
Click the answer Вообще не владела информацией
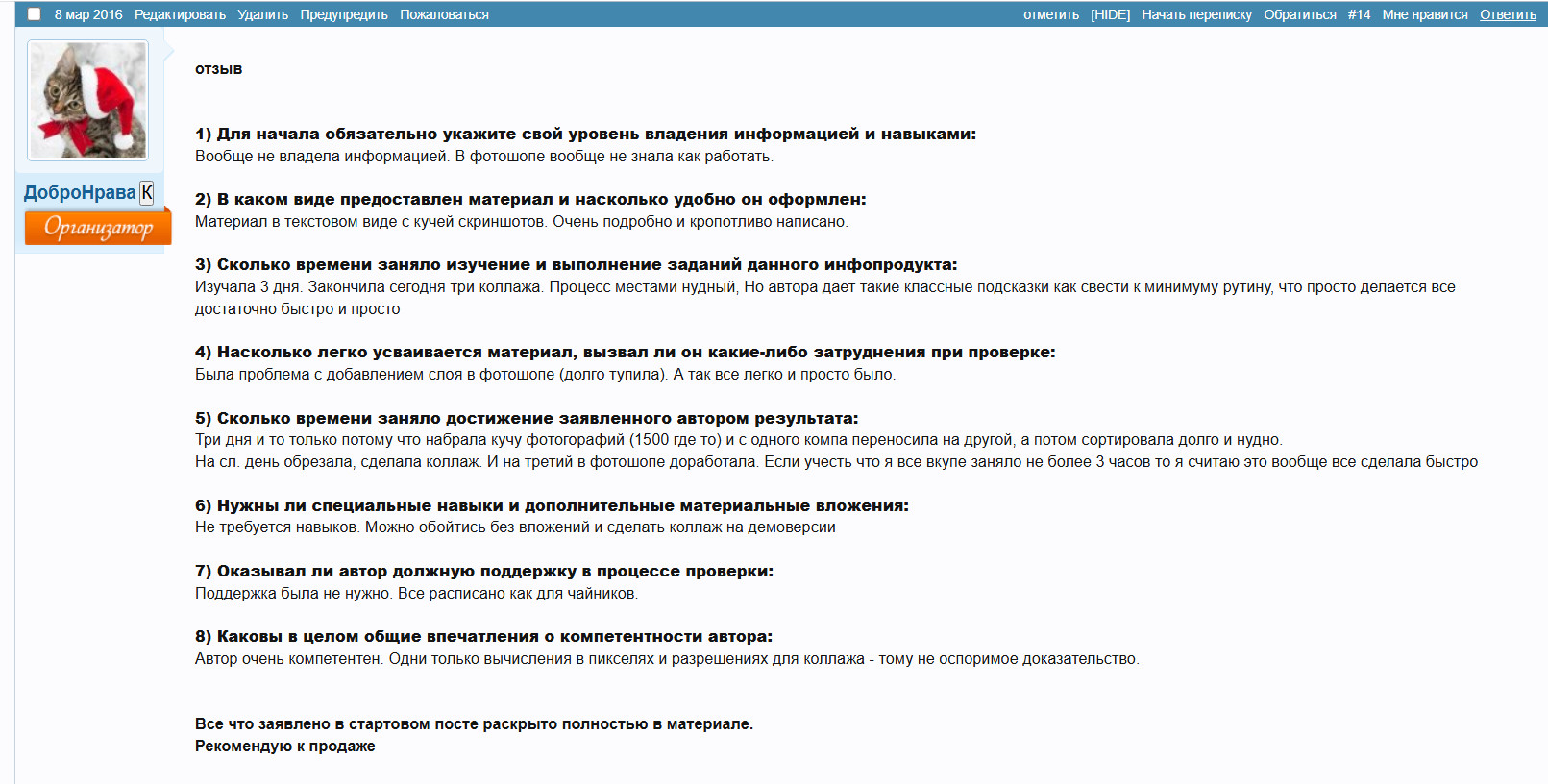click(x=484, y=157)
